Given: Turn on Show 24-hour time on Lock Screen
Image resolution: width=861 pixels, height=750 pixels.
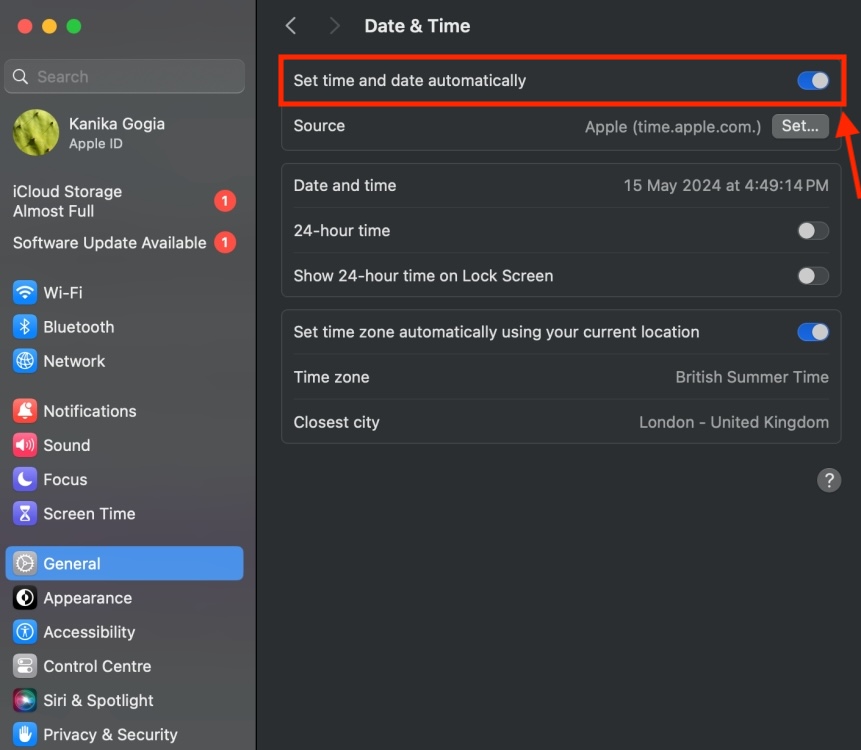Looking at the screenshot, I should (813, 276).
